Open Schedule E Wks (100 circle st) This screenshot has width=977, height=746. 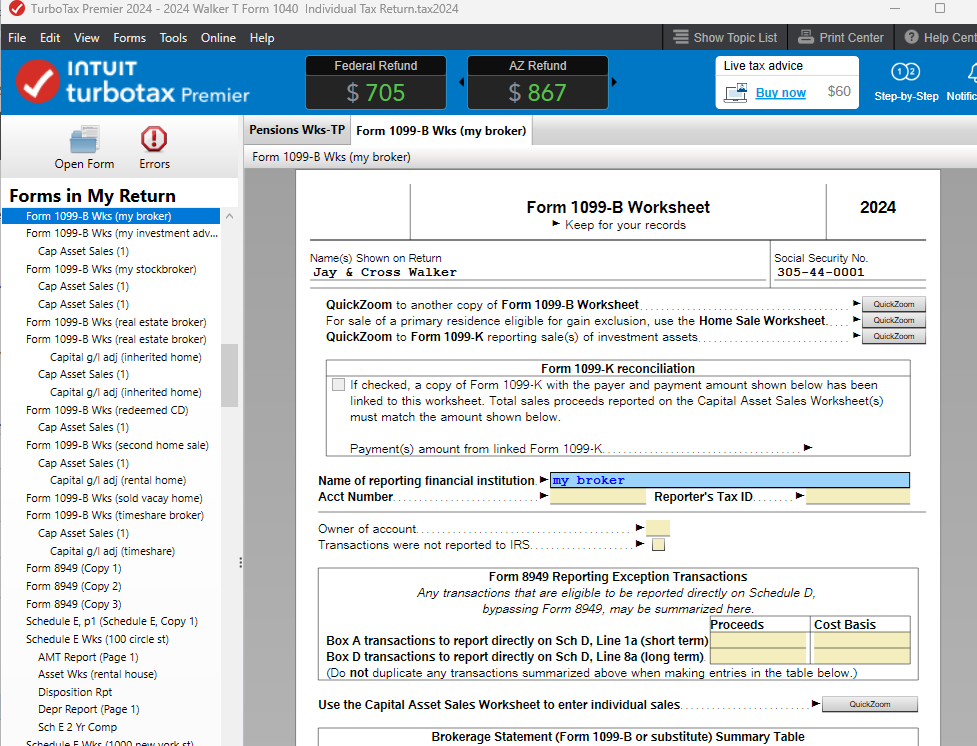click(97, 639)
